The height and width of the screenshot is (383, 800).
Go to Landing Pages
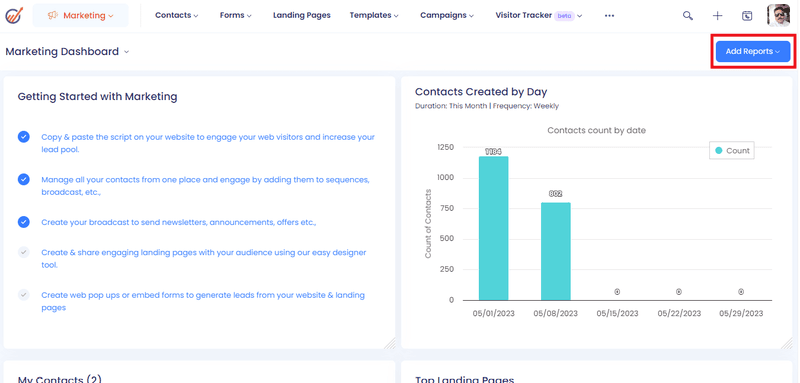pyautogui.click(x=302, y=15)
